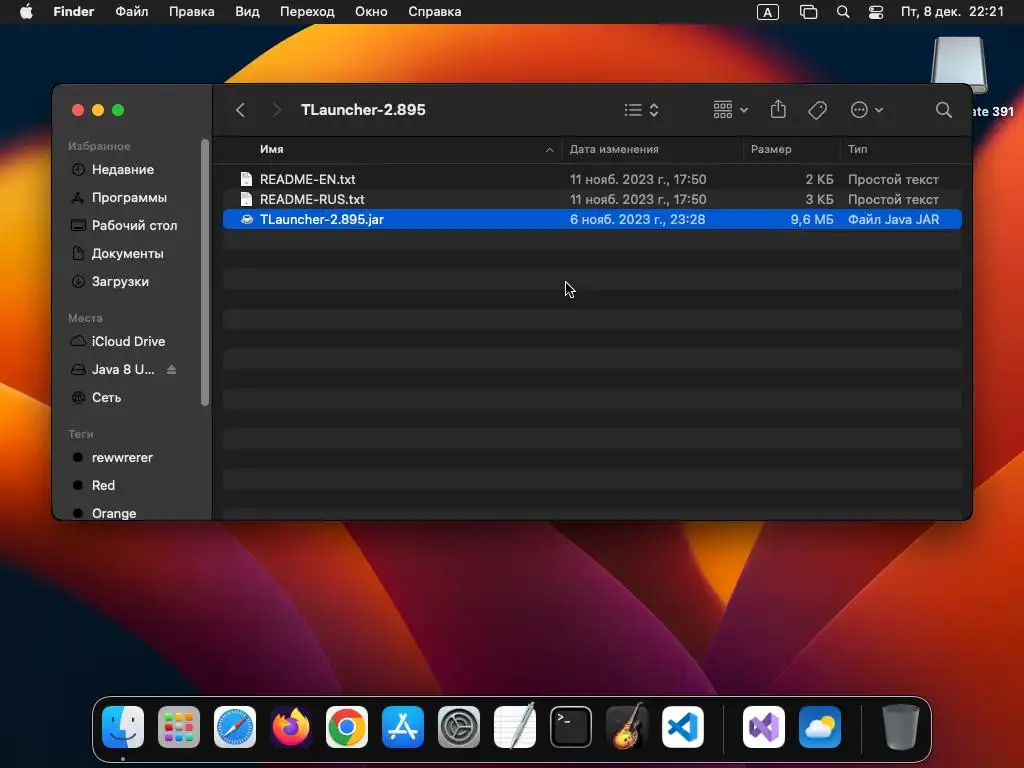1024x768 pixels.
Task: Open the Правка menu
Action: pyautogui.click(x=191, y=12)
